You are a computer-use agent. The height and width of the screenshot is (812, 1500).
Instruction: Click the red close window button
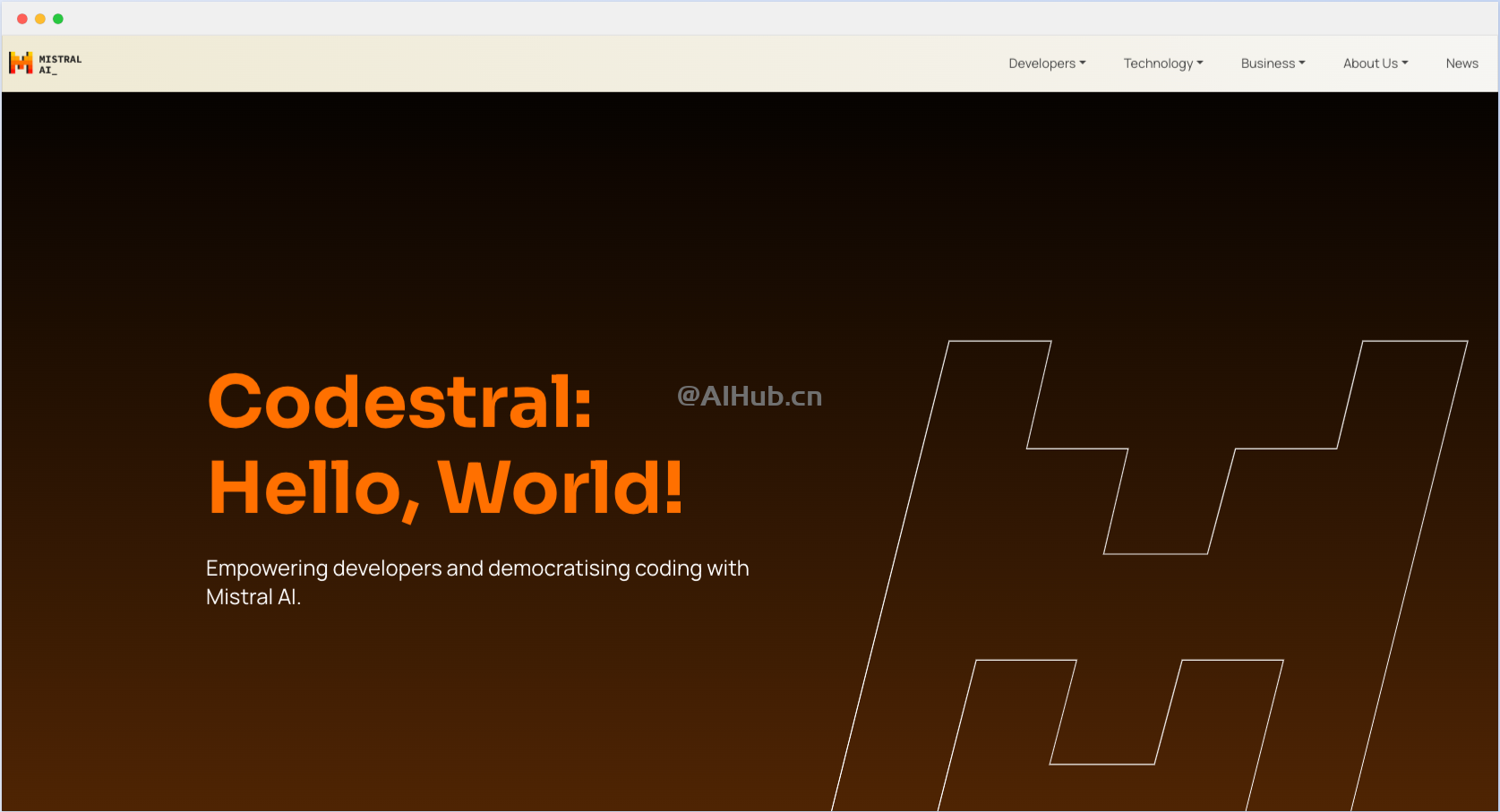click(22, 19)
